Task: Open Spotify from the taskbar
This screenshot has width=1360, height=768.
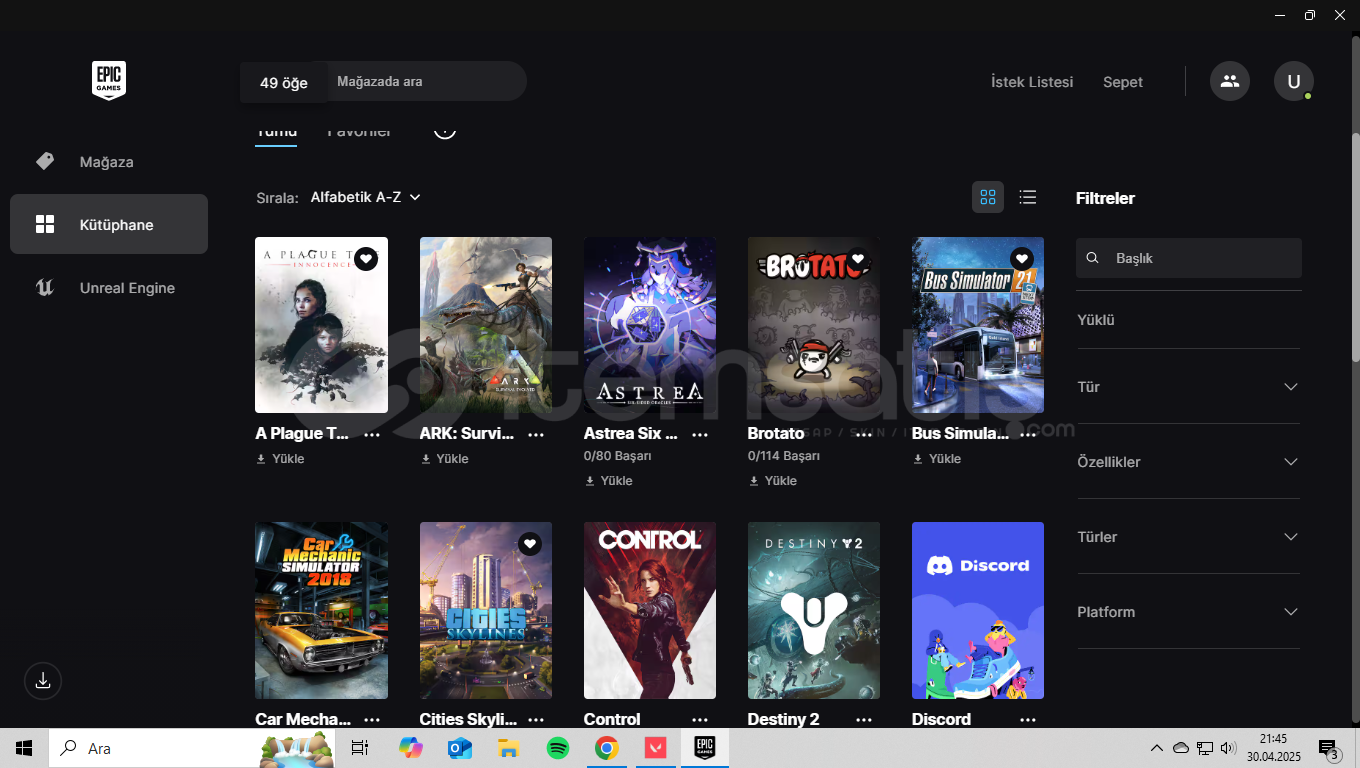Action: (x=558, y=748)
